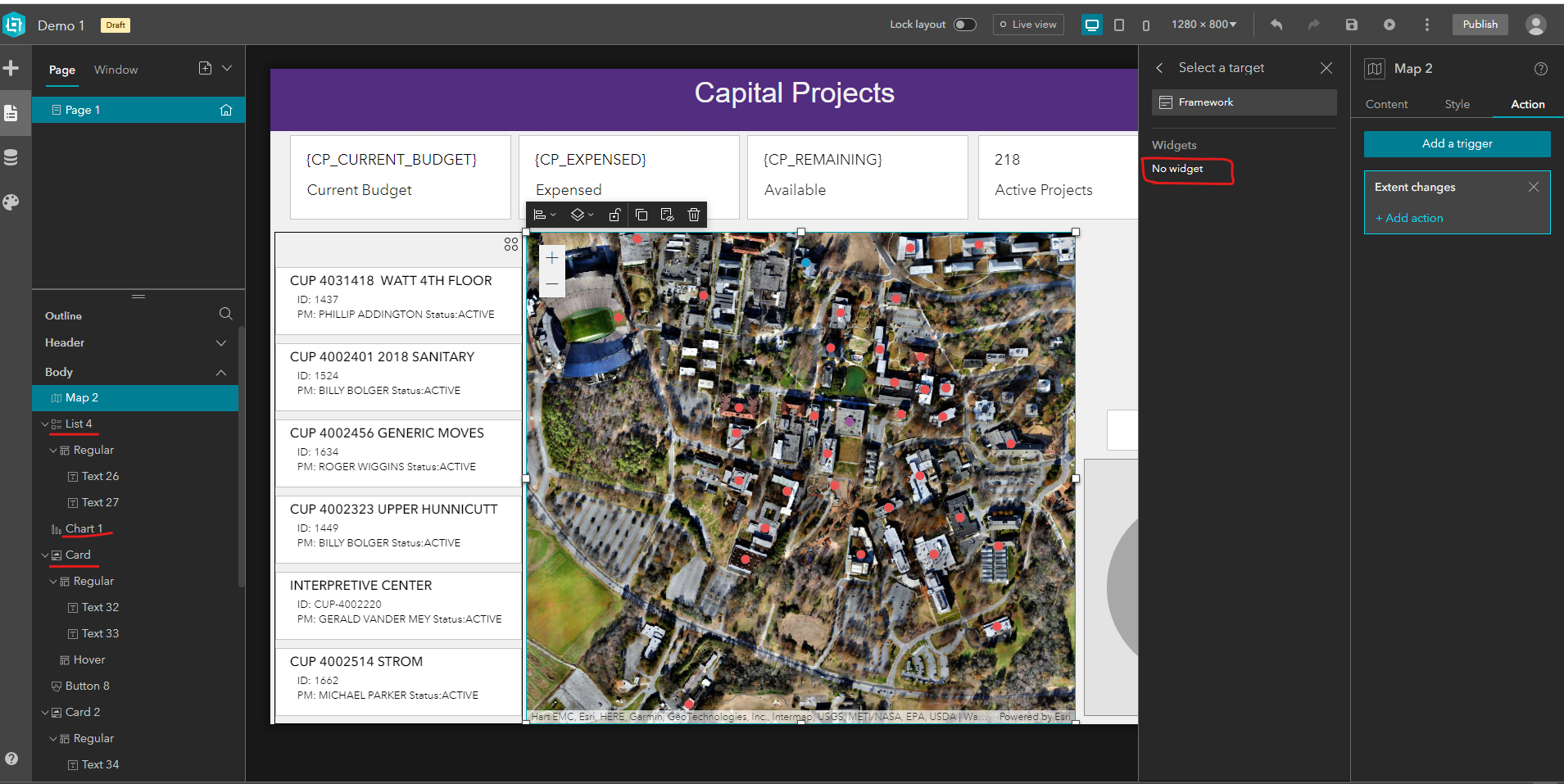This screenshot has height=784, width=1564.
Task: Collapse the Body outline section
Action: pos(221,372)
